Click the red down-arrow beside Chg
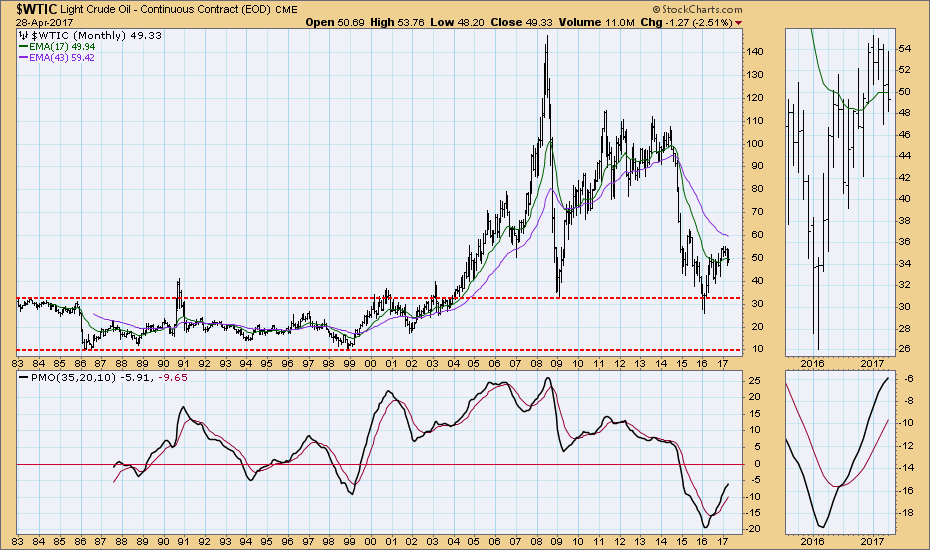Image resolution: width=930 pixels, height=550 pixels. 739,22
